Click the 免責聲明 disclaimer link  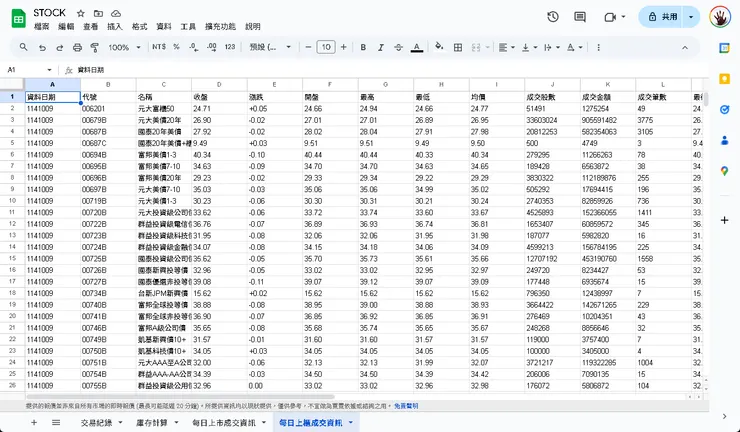[x=406, y=406]
